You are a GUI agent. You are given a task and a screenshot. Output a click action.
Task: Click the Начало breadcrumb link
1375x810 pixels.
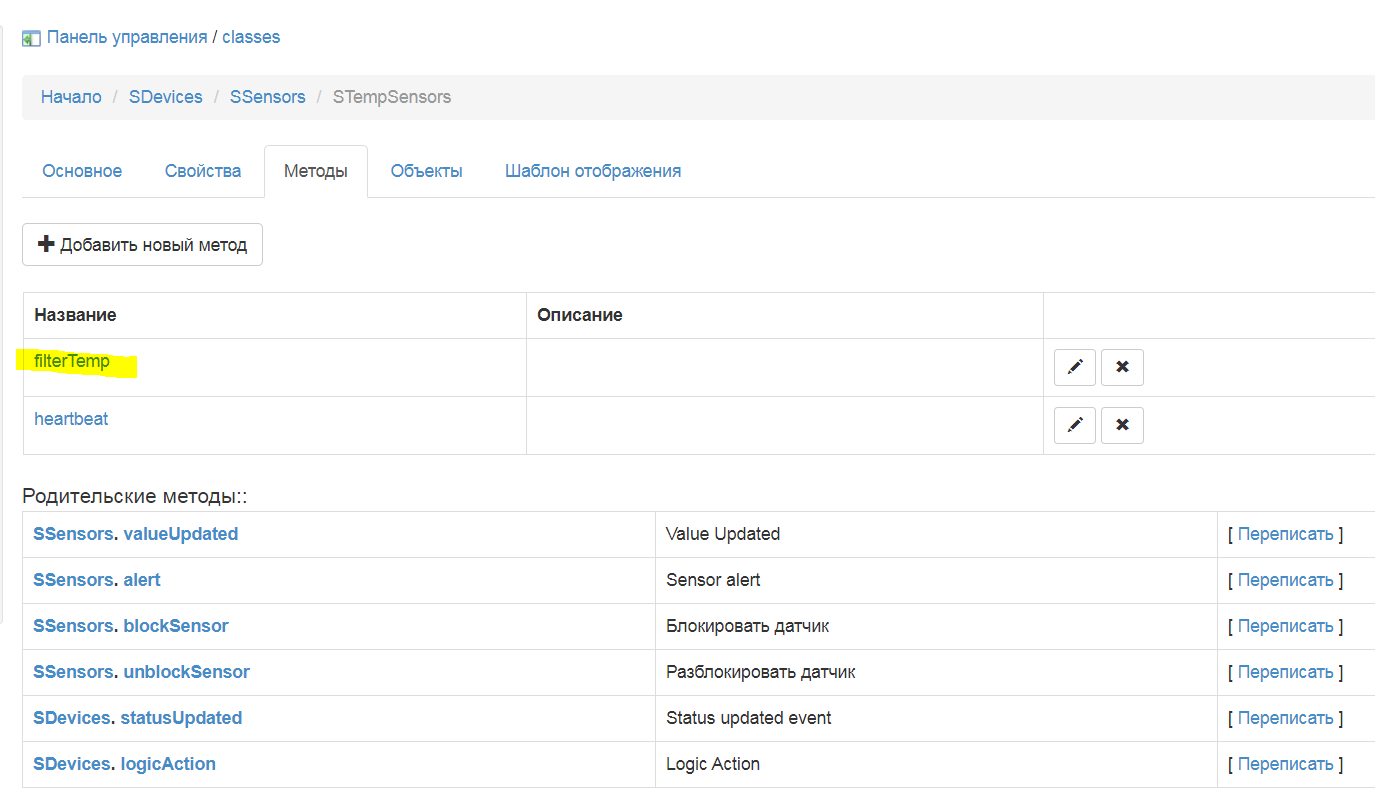[x=71, y=97]
